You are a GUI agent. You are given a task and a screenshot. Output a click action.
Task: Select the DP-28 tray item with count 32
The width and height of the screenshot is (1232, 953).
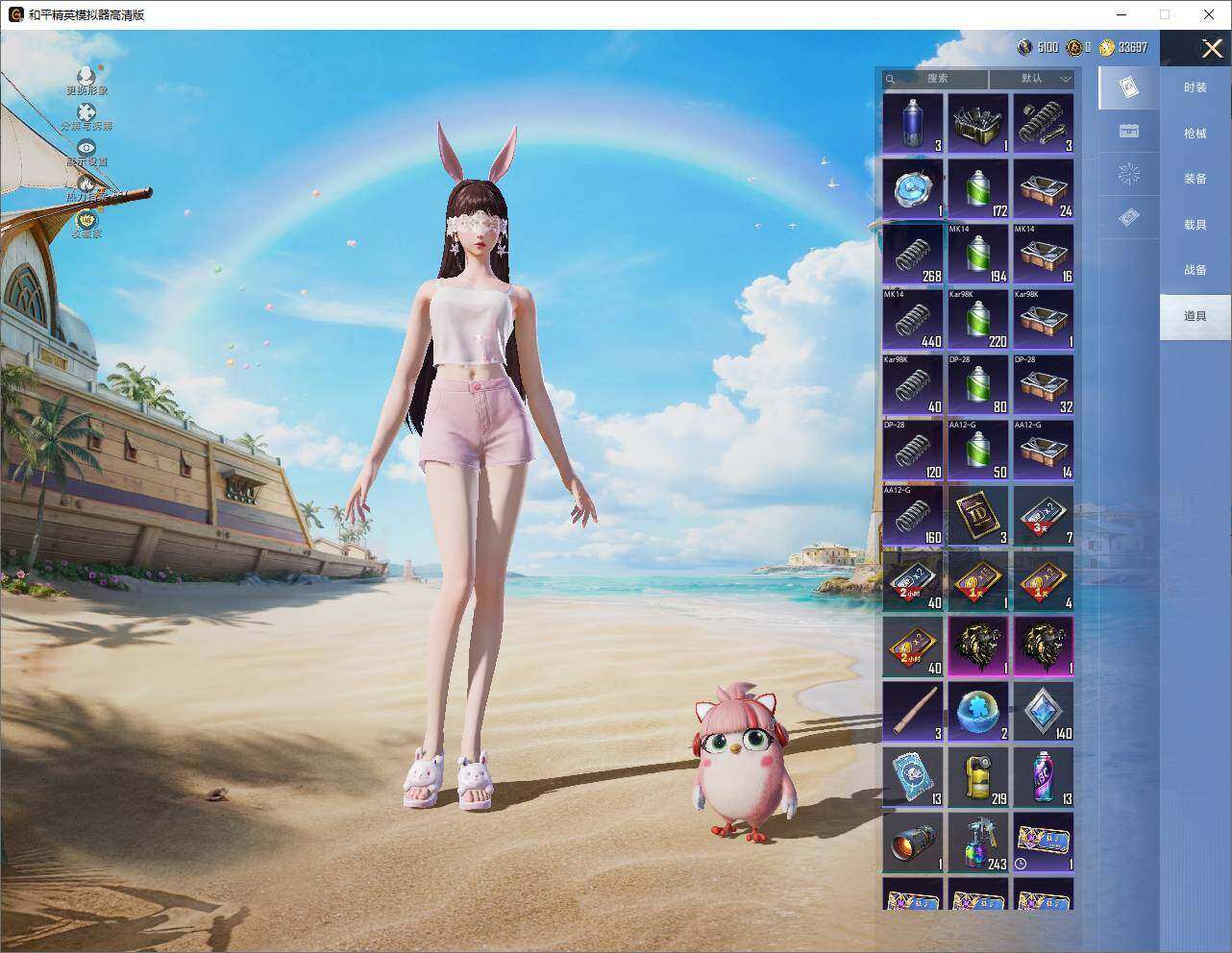(x=1044, y=385)
